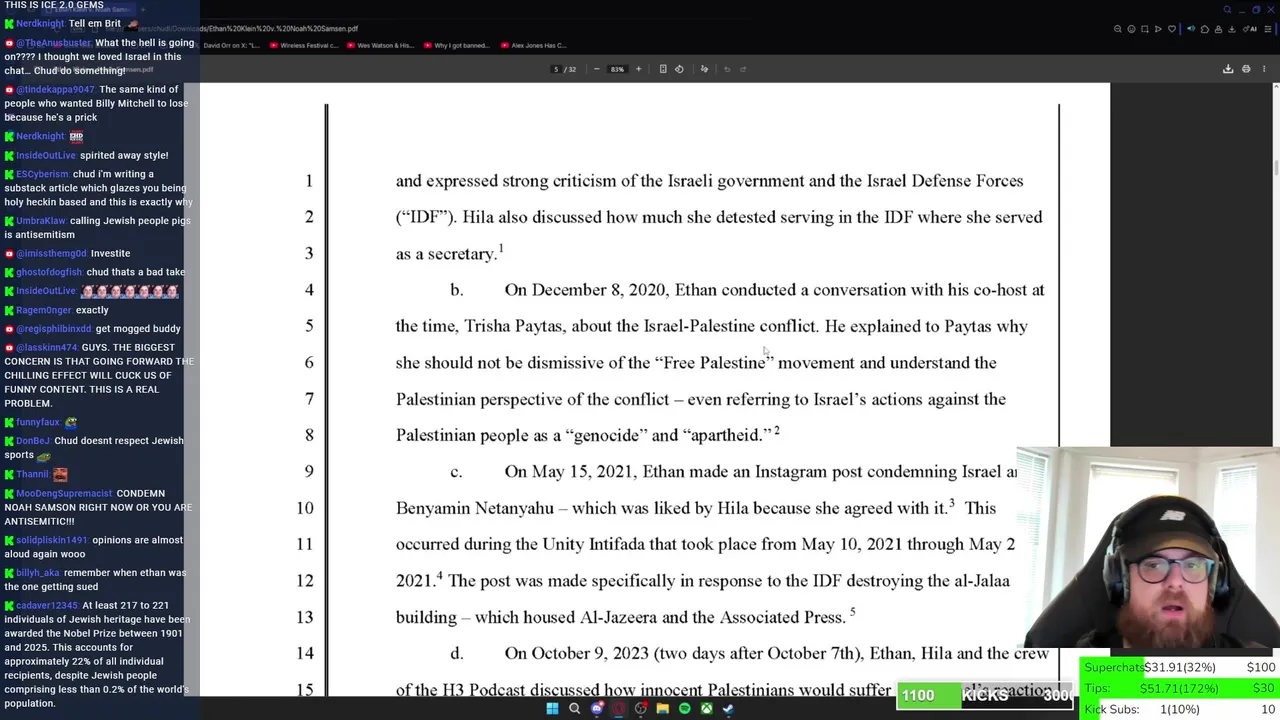The height and width of the screenshot is (720, 1280).
Task: Open browser search tabs icon at top right
Action: (1228, 10)
